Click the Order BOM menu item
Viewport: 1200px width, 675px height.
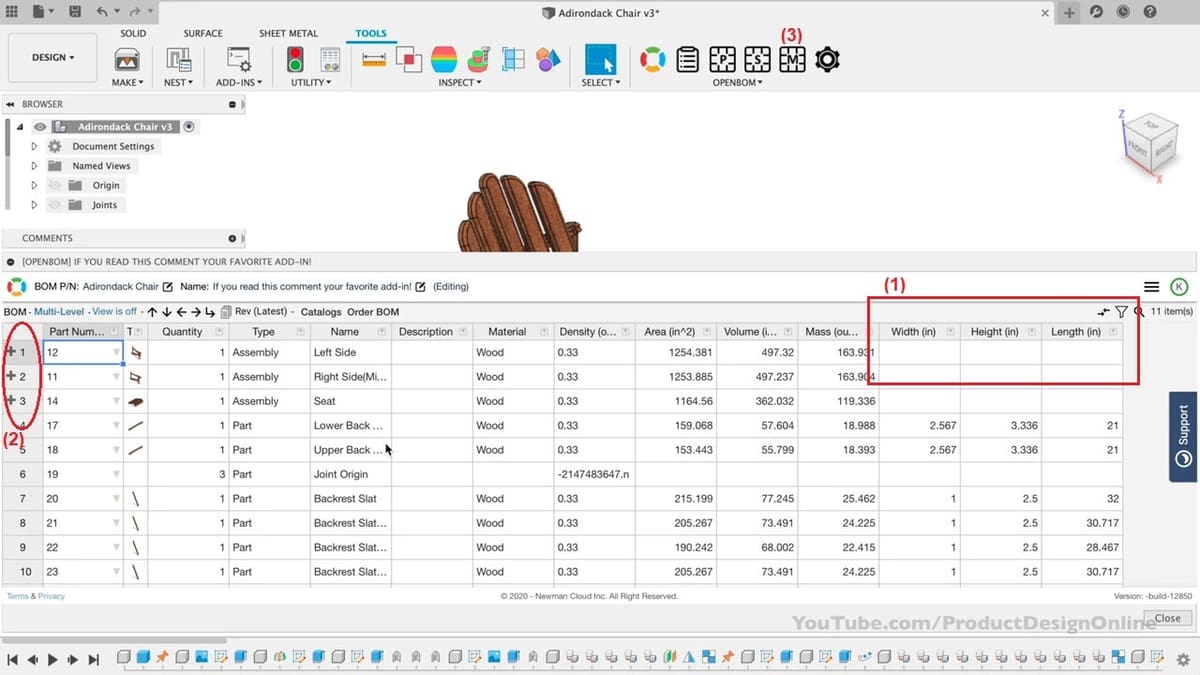point(373,312)
